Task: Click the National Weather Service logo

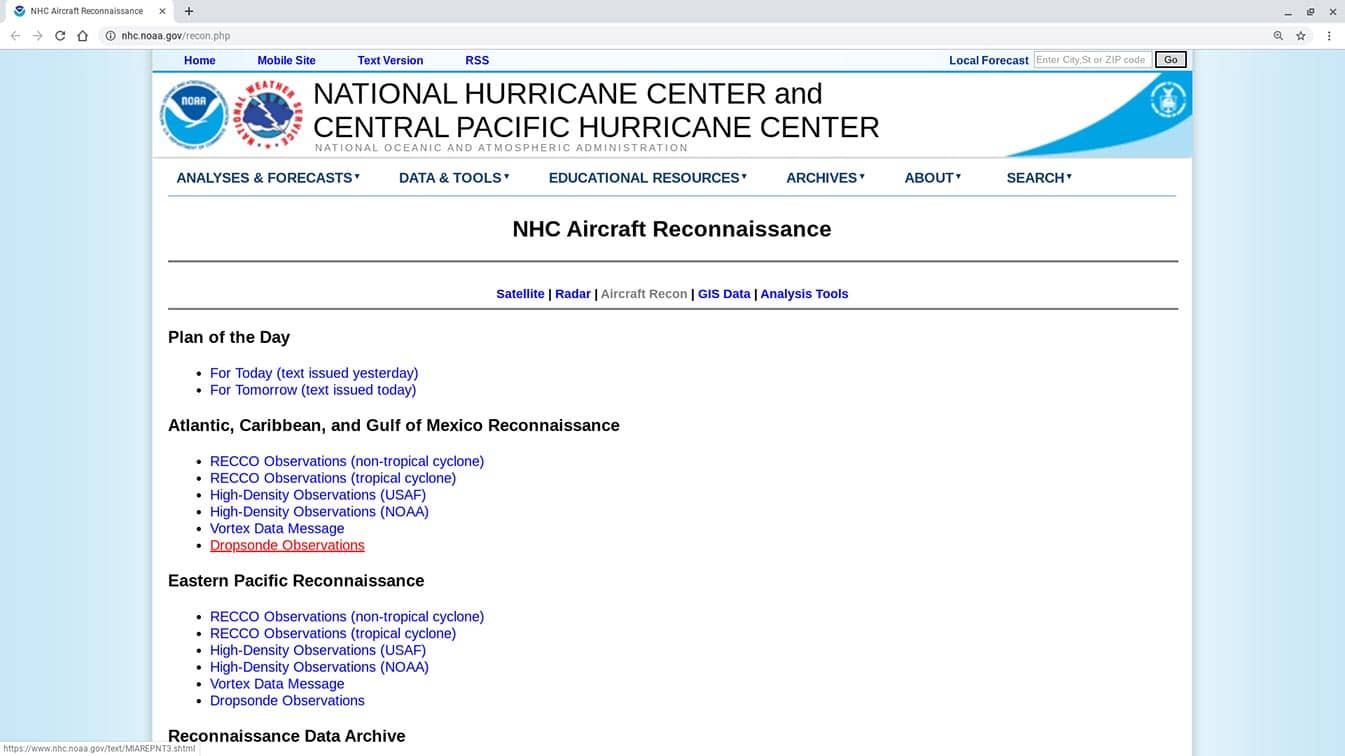Action: [x=268, y=114]
